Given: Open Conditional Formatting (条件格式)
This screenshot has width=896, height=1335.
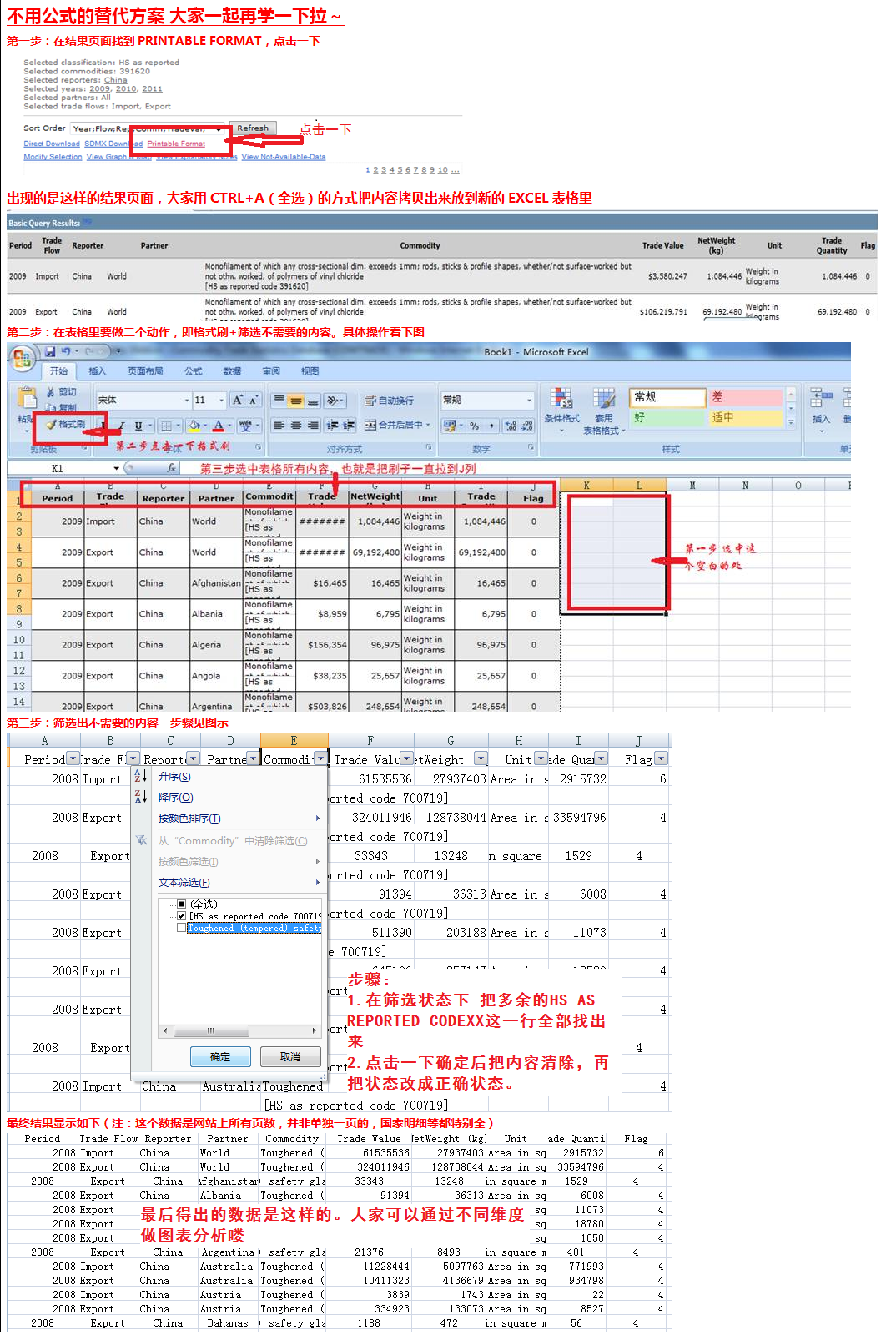Looking at the screenshot, I should click(x=561, y=406).
